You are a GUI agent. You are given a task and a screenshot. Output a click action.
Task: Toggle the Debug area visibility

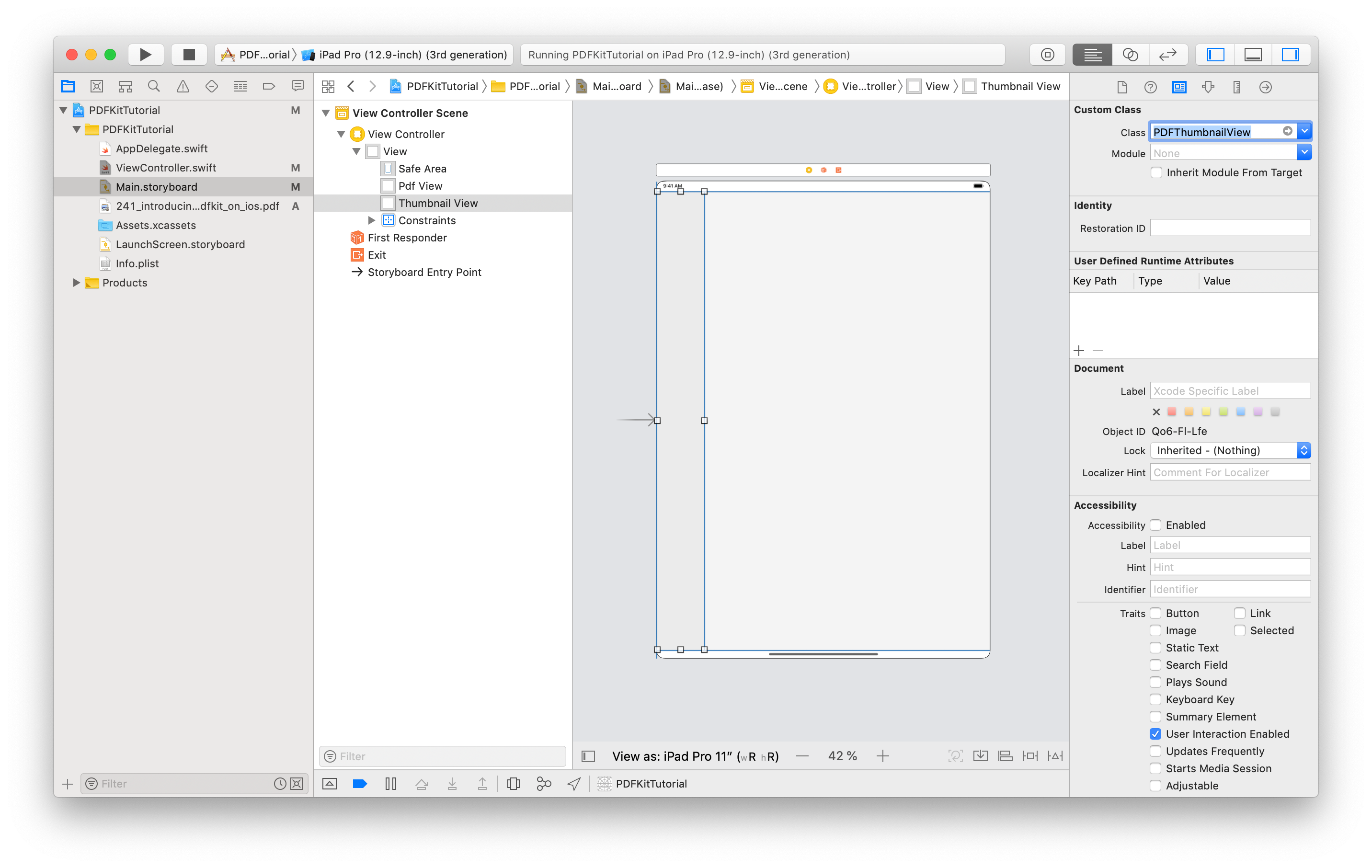(1253, 55)
